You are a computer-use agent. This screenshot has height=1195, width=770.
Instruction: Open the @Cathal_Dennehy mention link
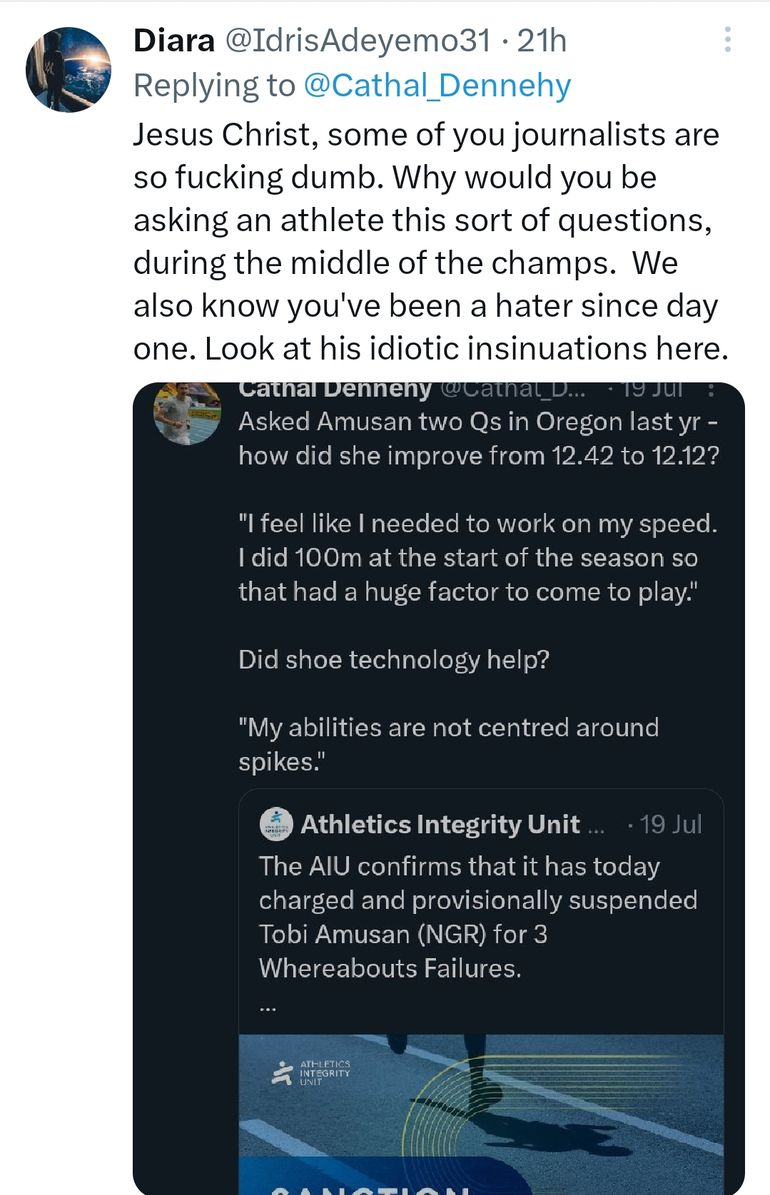pyautogui.click(x=436, y=86)
